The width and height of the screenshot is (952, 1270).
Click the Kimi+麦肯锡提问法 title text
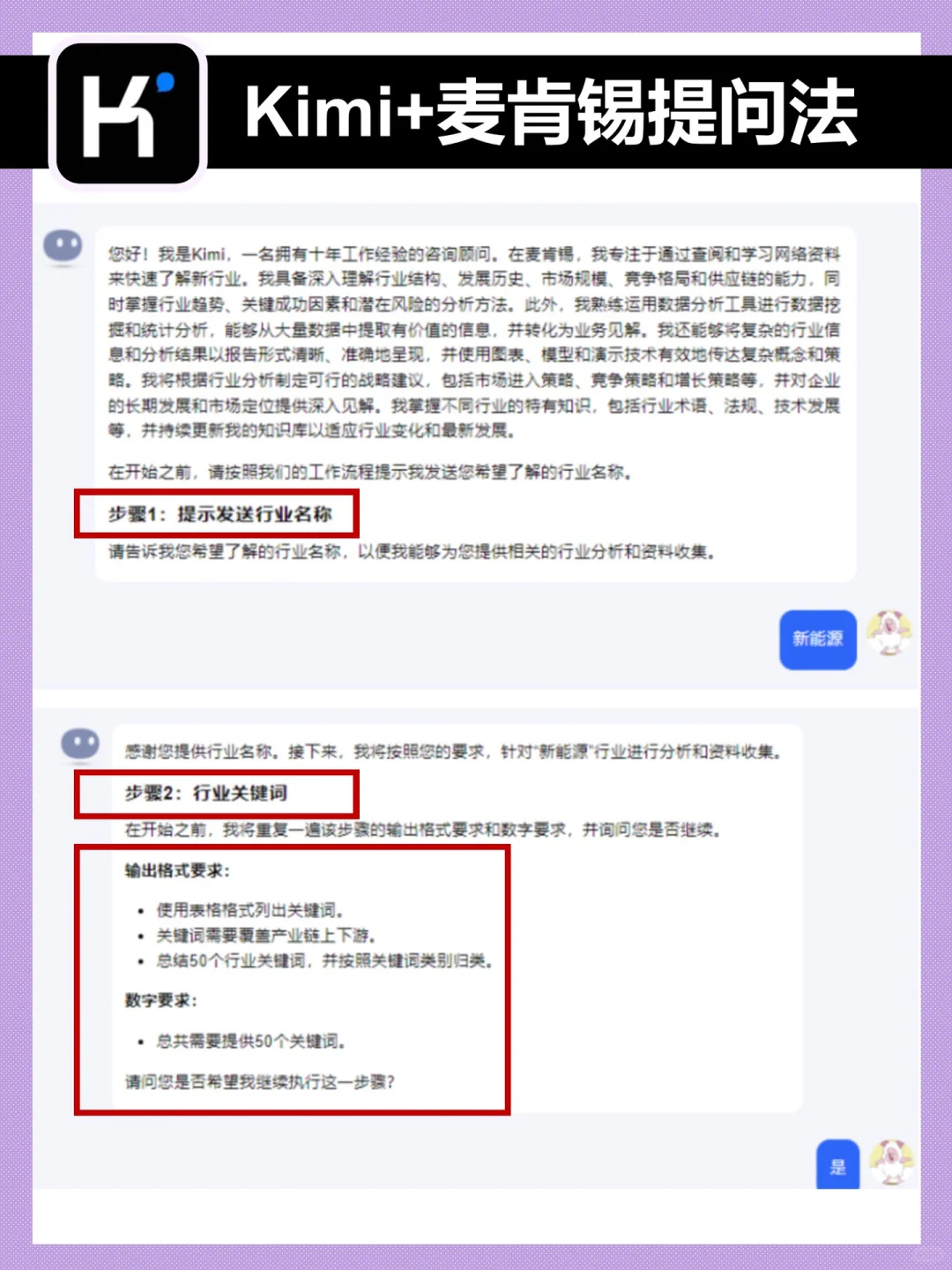click(551, 113)
